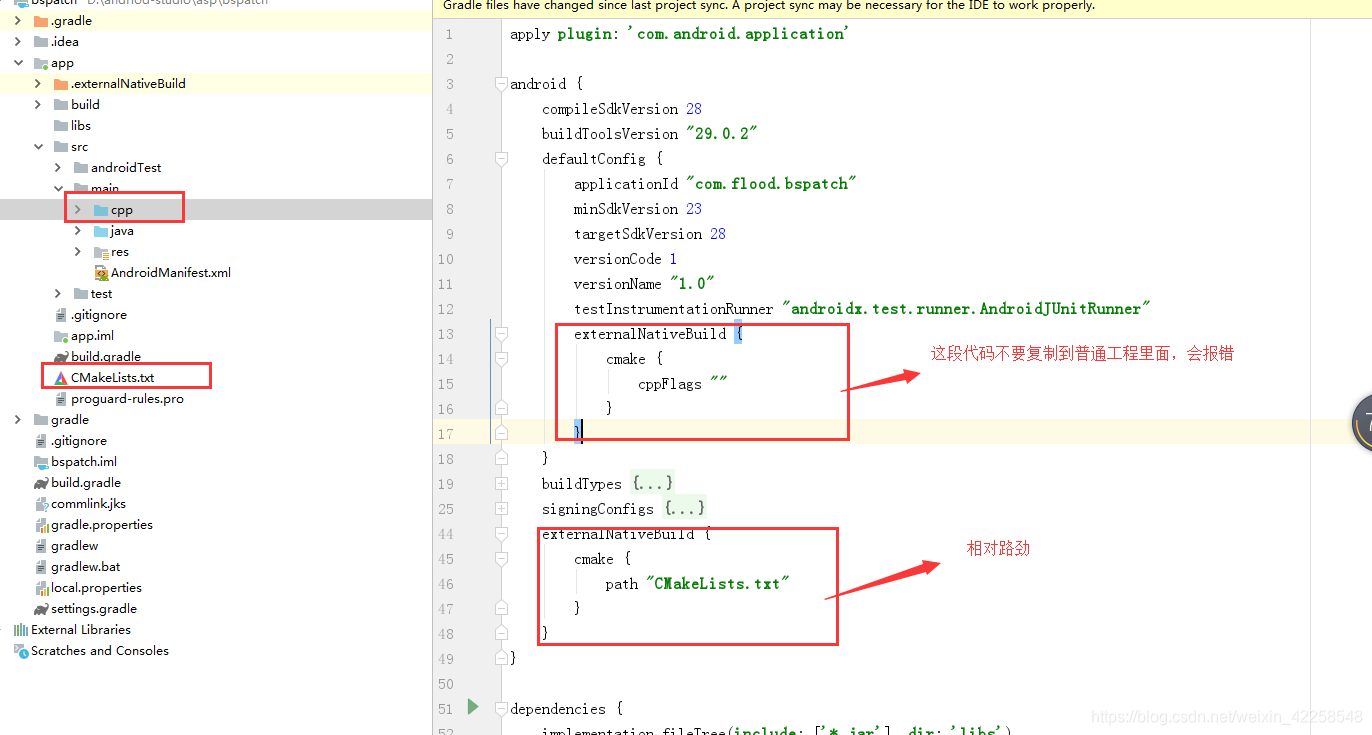
Task: Expand the test folder
Action: point(58,294)
